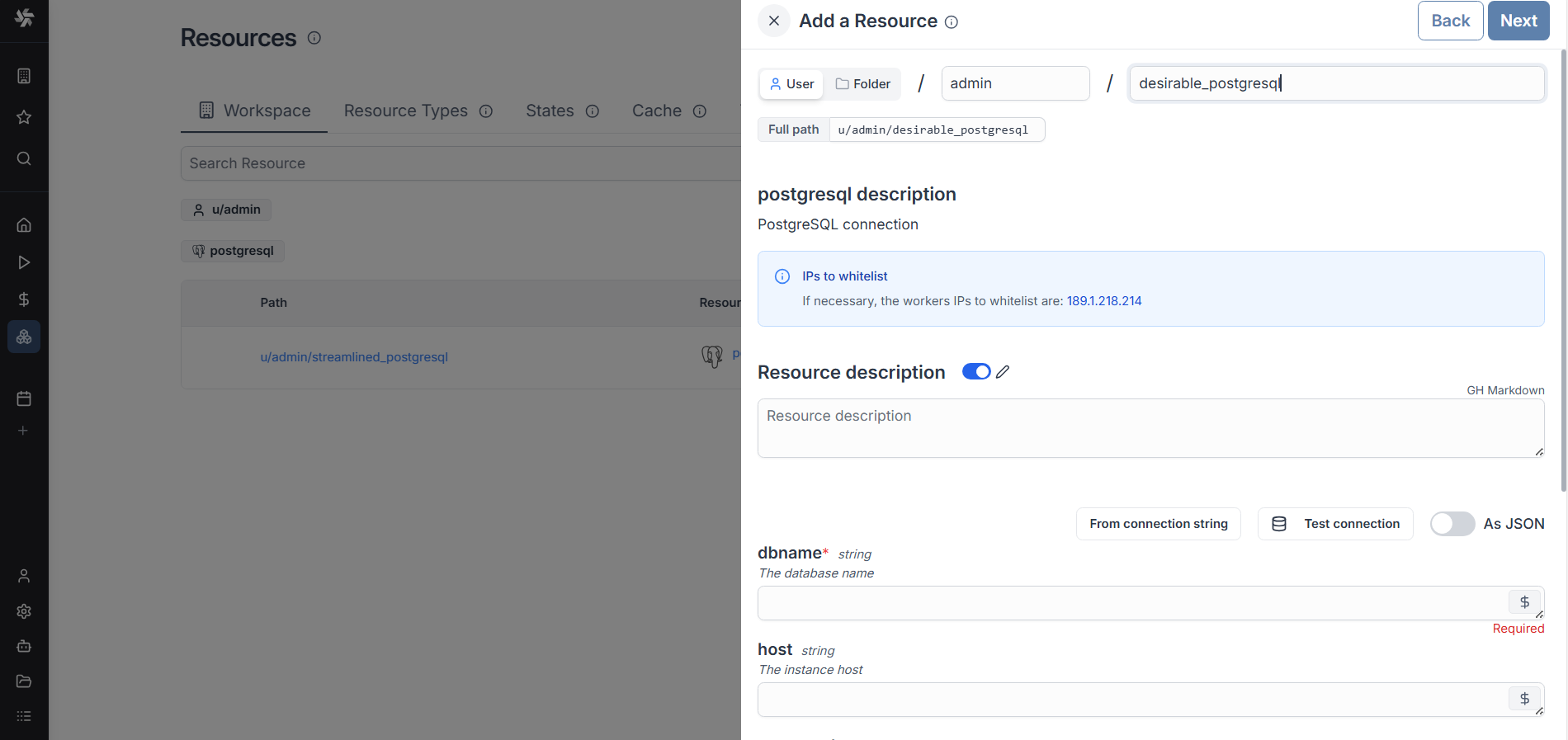Click the drawer vertical scrollbar

1563,272
